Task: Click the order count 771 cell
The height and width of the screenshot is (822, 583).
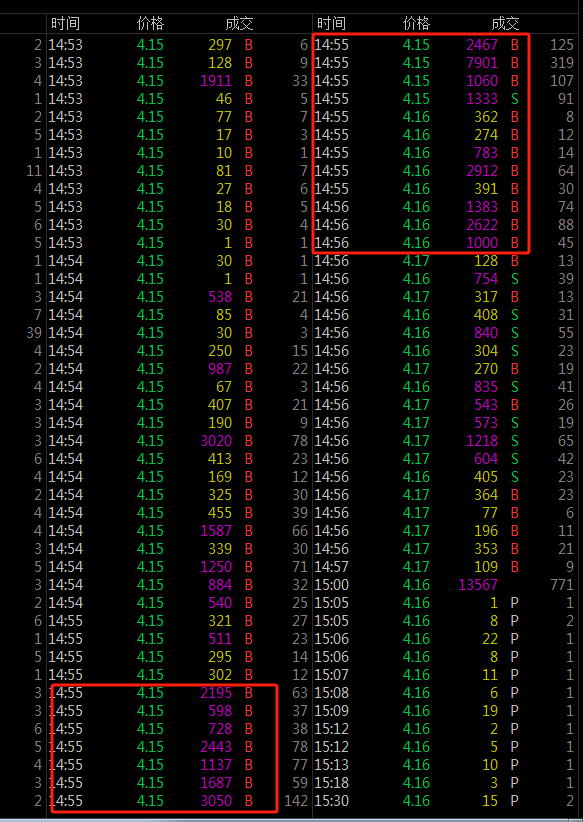Action: tap(562, 585)
